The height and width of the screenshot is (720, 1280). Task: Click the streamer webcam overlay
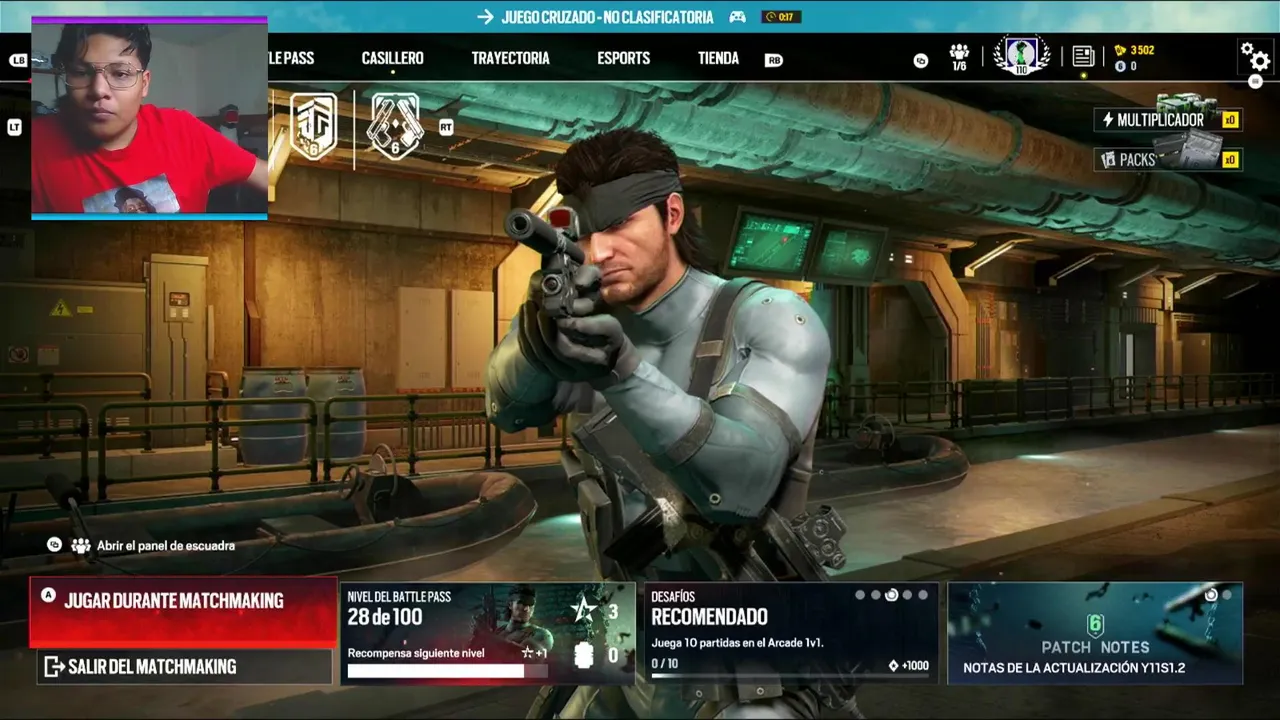[149, 117]
